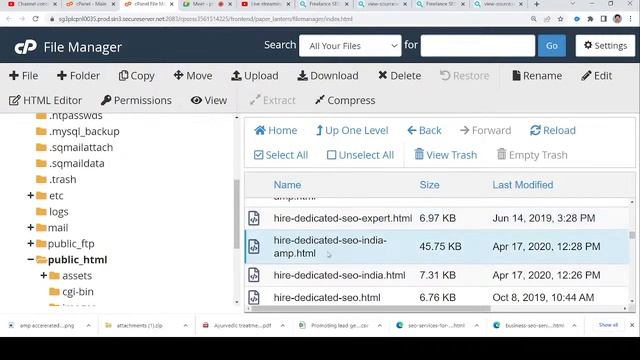
Task: Click the Move toolbar button
Action: [x=193, y=76]
